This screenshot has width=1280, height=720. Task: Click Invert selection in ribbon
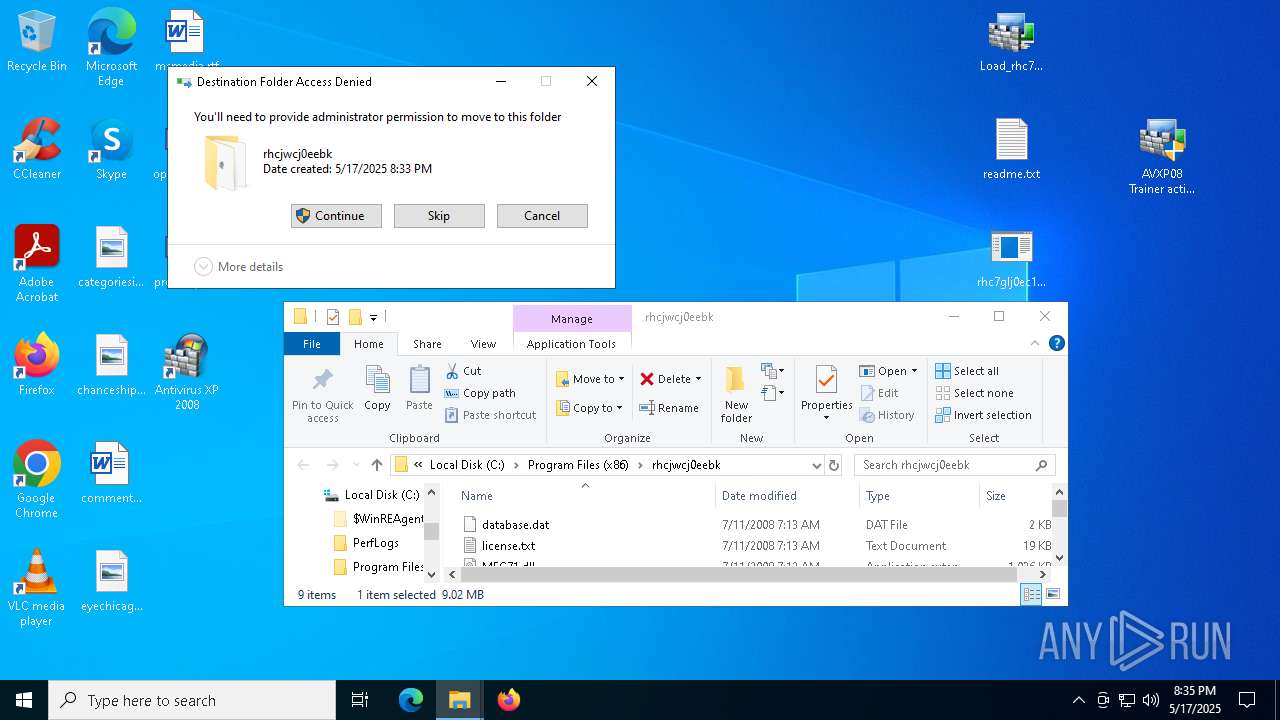(x=983, y=415)
